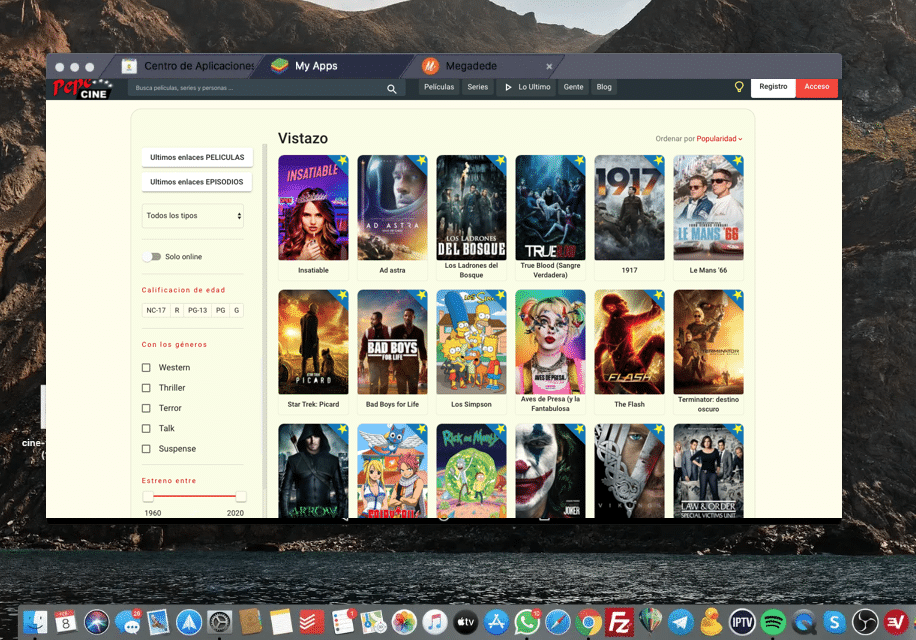916x640 pixels.
Task: Open the Pepecine logo on the navbar
Action: [x=82, y=87]
